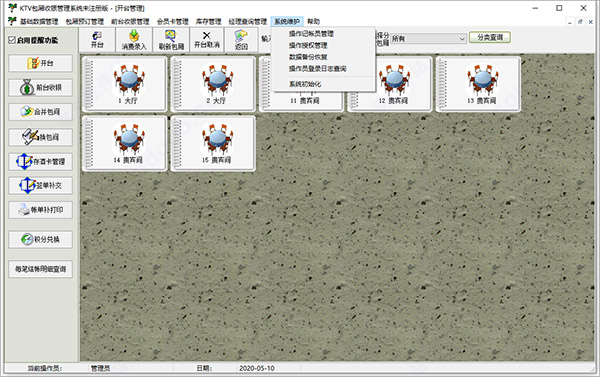Click the 分类查询 button
Viewport: 600px width, 377px height.
point(490,38)
